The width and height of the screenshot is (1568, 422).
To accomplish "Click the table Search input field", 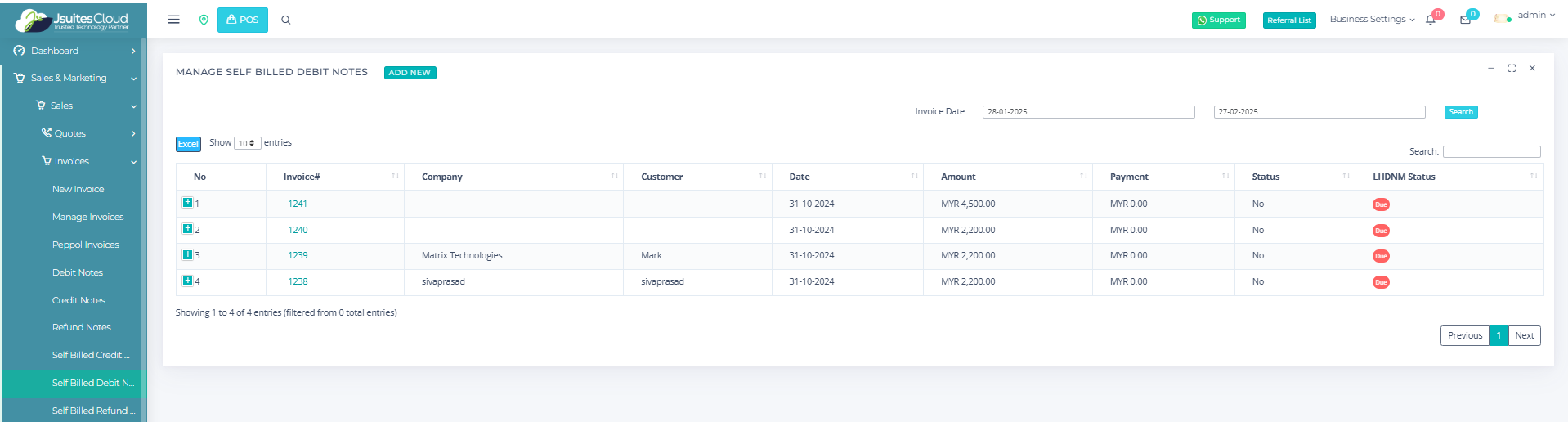I will 1491,151.
